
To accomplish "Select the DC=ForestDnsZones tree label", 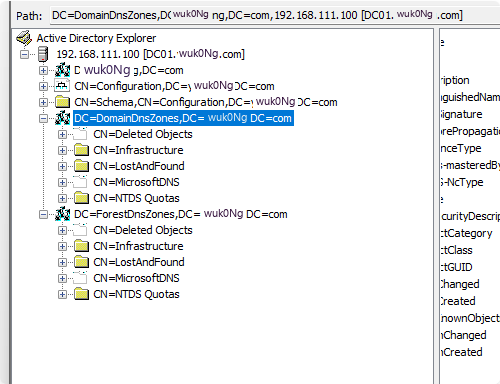I will coord(180,214).
